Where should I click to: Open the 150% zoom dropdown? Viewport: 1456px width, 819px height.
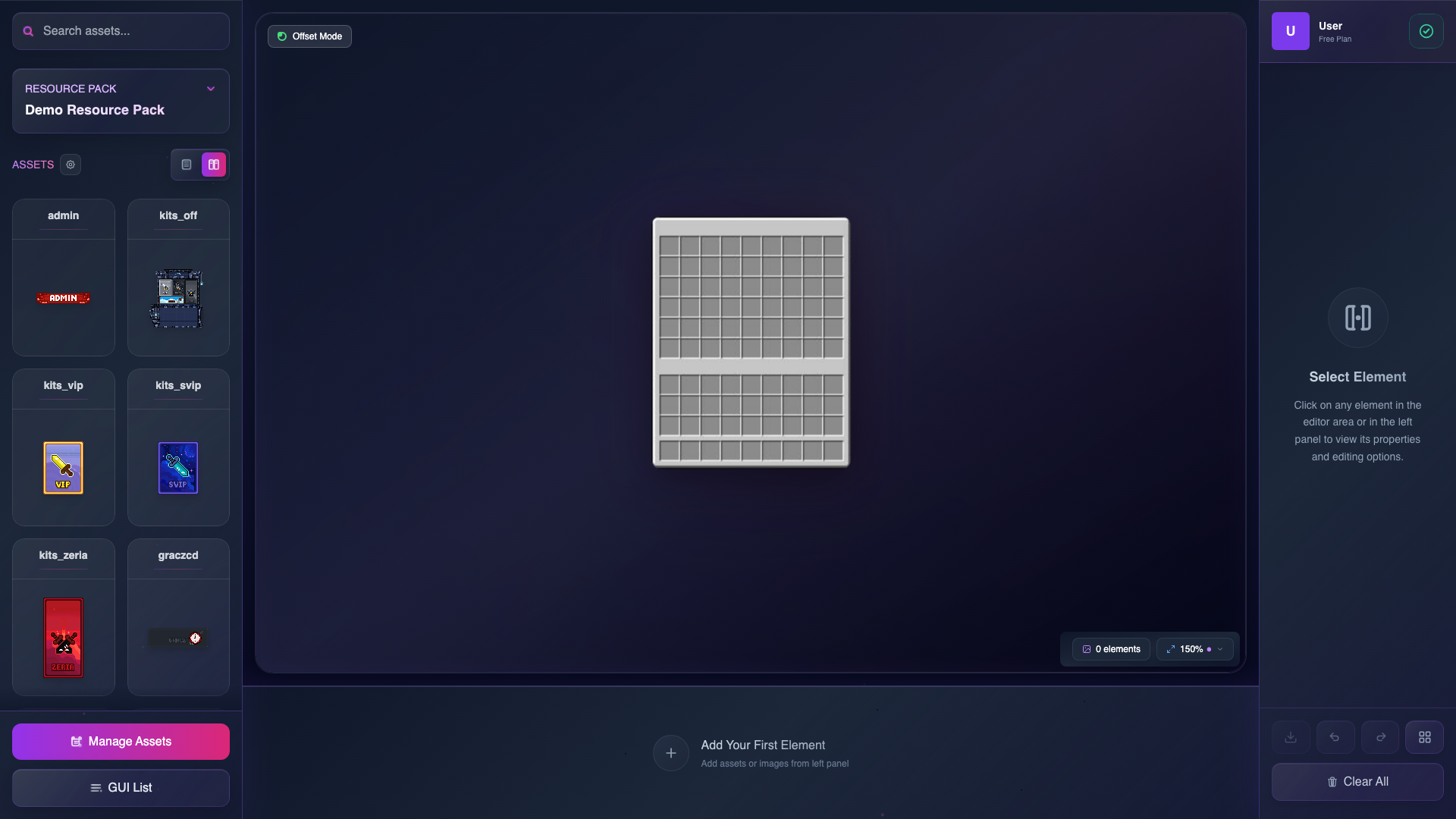[x=1195, y=649]
